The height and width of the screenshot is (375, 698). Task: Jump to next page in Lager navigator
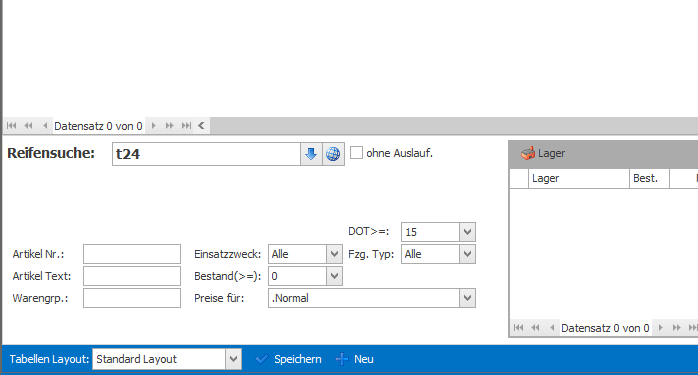tap(677, 328)
